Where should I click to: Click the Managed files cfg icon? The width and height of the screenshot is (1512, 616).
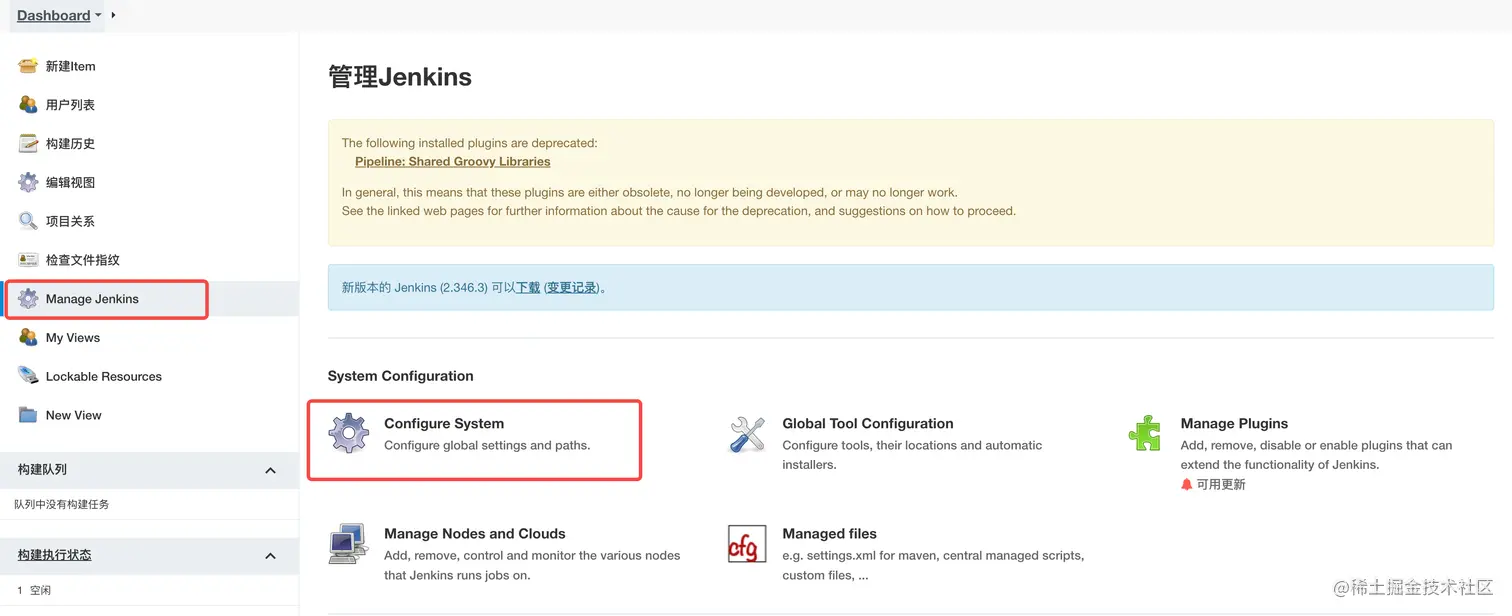747,544
